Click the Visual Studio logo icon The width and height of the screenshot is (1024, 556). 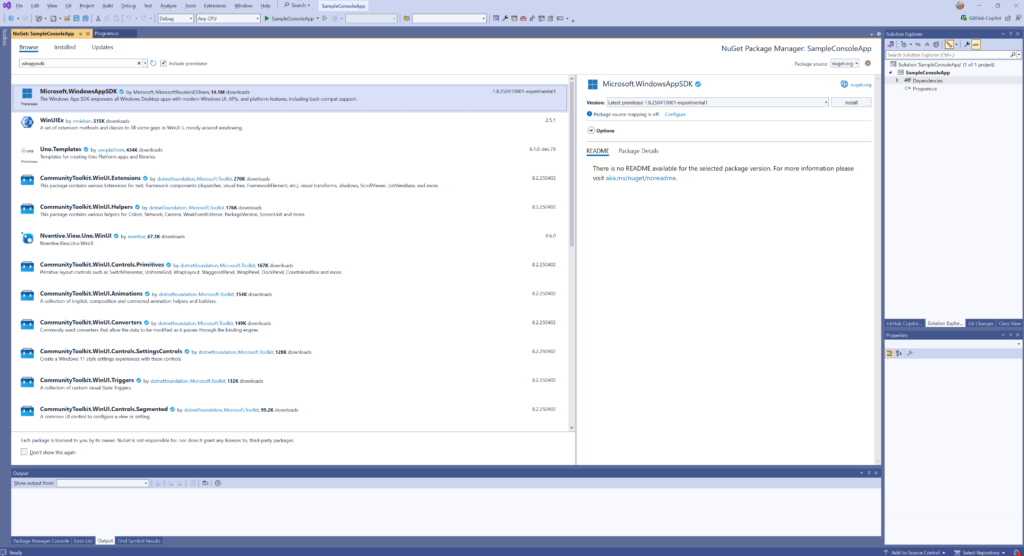coord(7,5)
